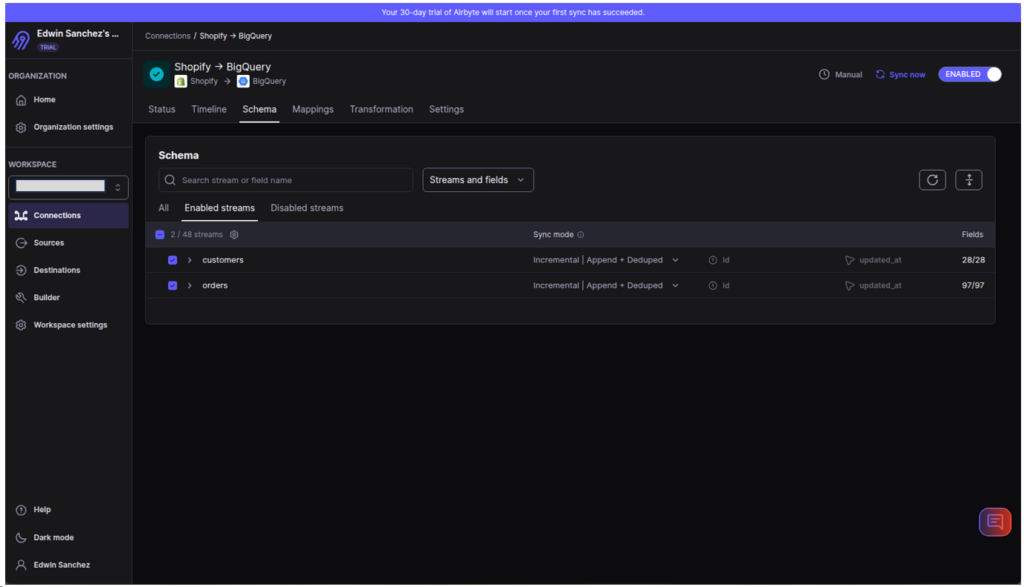
Task: Click the Shopify source logo icon
Action: coord(181,82)
